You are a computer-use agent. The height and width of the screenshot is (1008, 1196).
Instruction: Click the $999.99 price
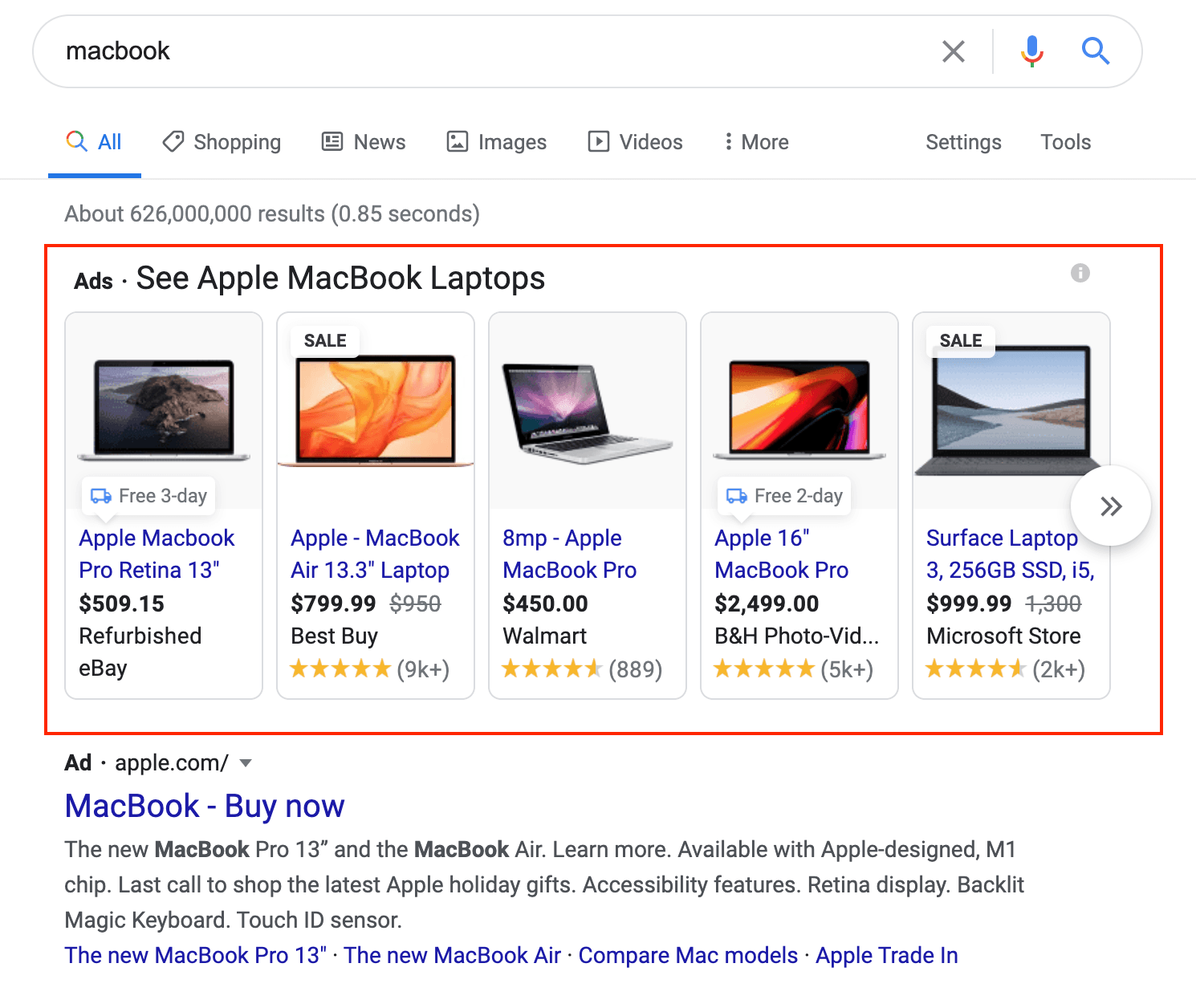pyautogui.click(x=969, y=604)
